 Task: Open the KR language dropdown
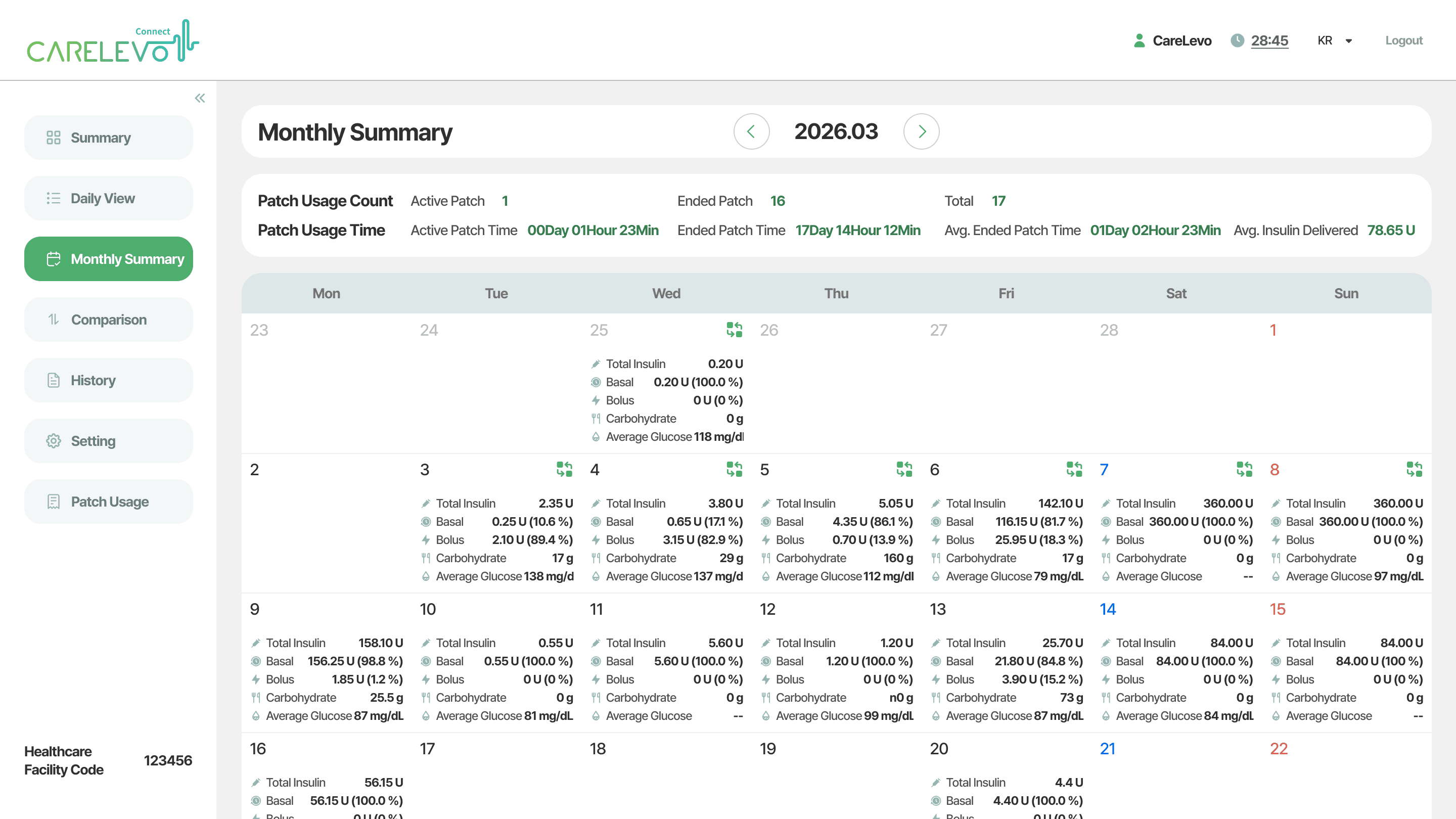(1334, 40)
